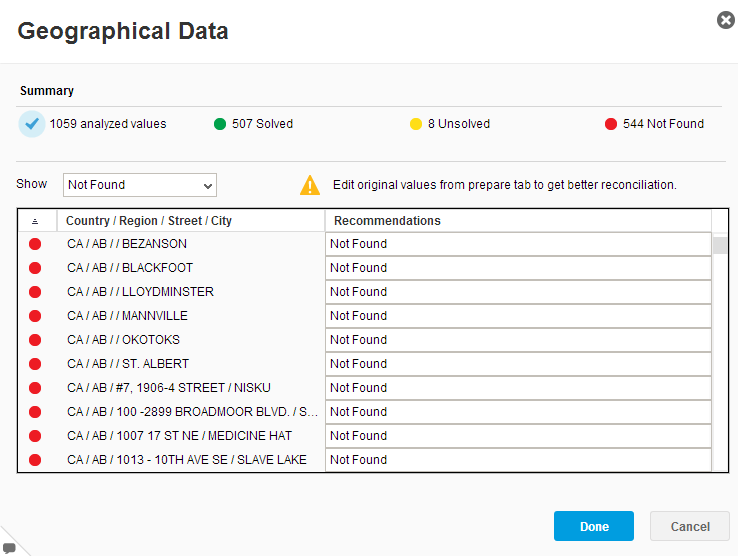738x556 pixels.
Task: Click the yellow Unsolved status dot
Action: (x=416, y=124)
